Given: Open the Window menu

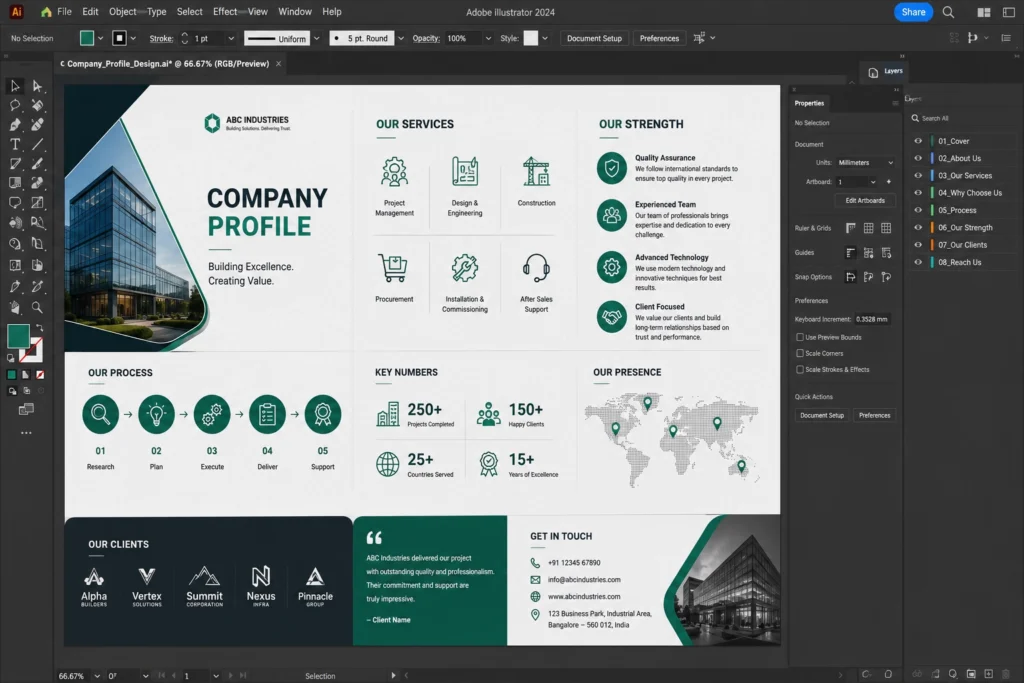Looking at the screenshot, I should point(295,12).
